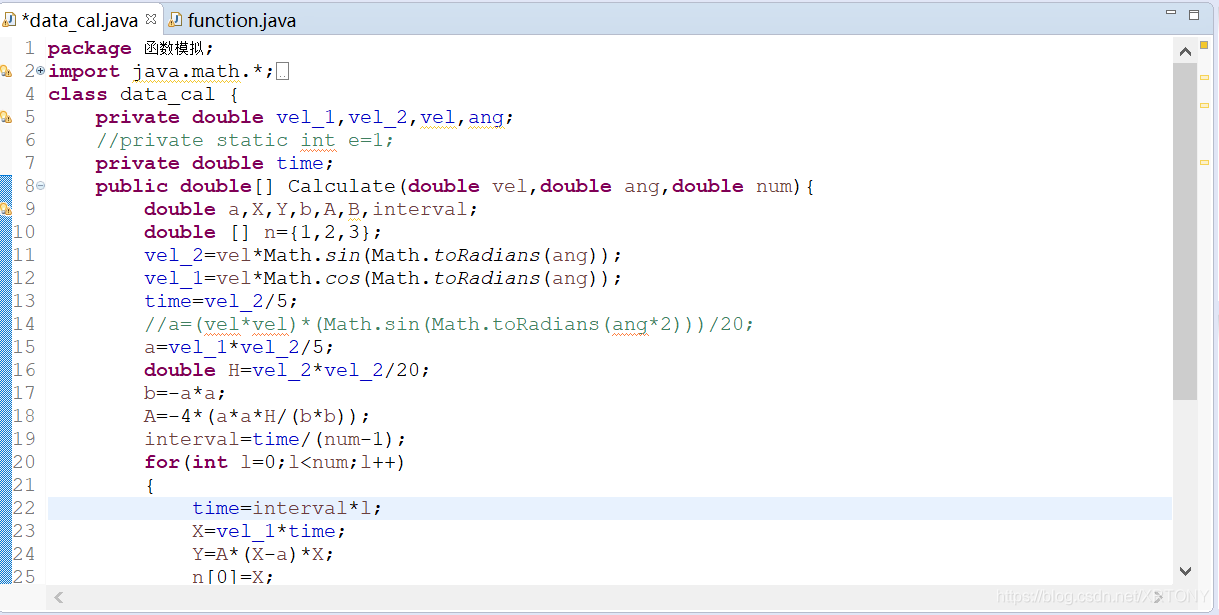Click commented formula on line 14
This screenshot has height=615, width=1219.
449,324
